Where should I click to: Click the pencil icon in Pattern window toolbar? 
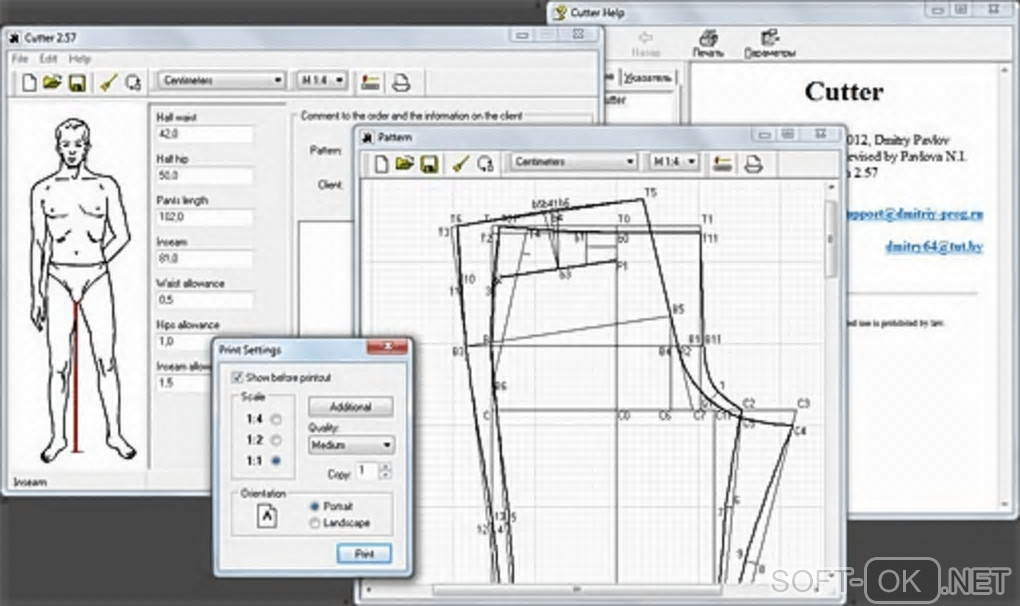[461, 164]
